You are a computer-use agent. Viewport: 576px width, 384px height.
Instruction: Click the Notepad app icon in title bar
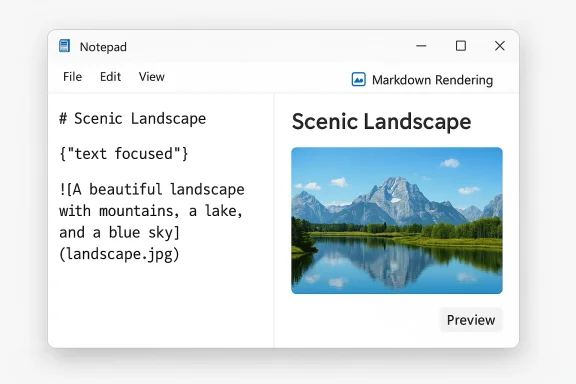[64, 46]
